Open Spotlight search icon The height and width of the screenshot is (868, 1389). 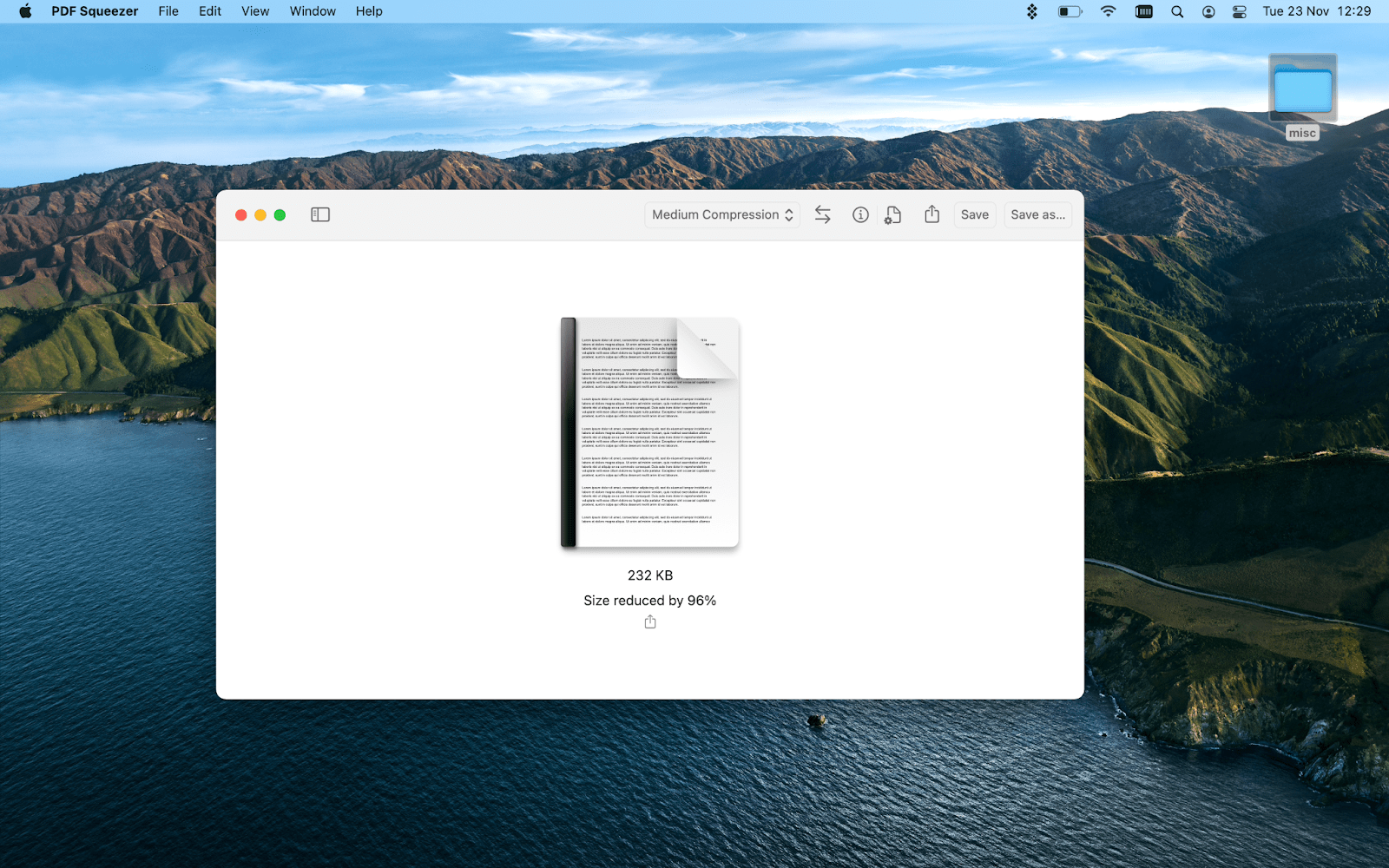pos(1177,11)
